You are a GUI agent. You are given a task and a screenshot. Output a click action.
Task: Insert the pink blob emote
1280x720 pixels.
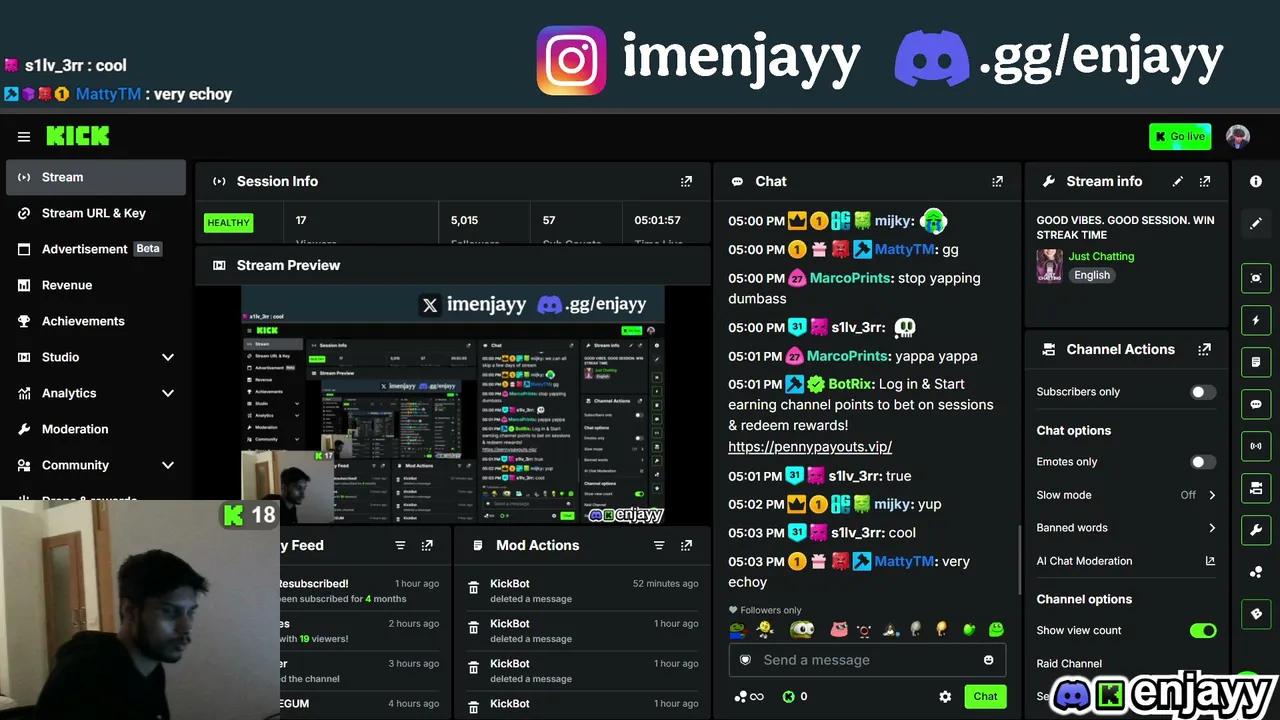pos(838,629)
